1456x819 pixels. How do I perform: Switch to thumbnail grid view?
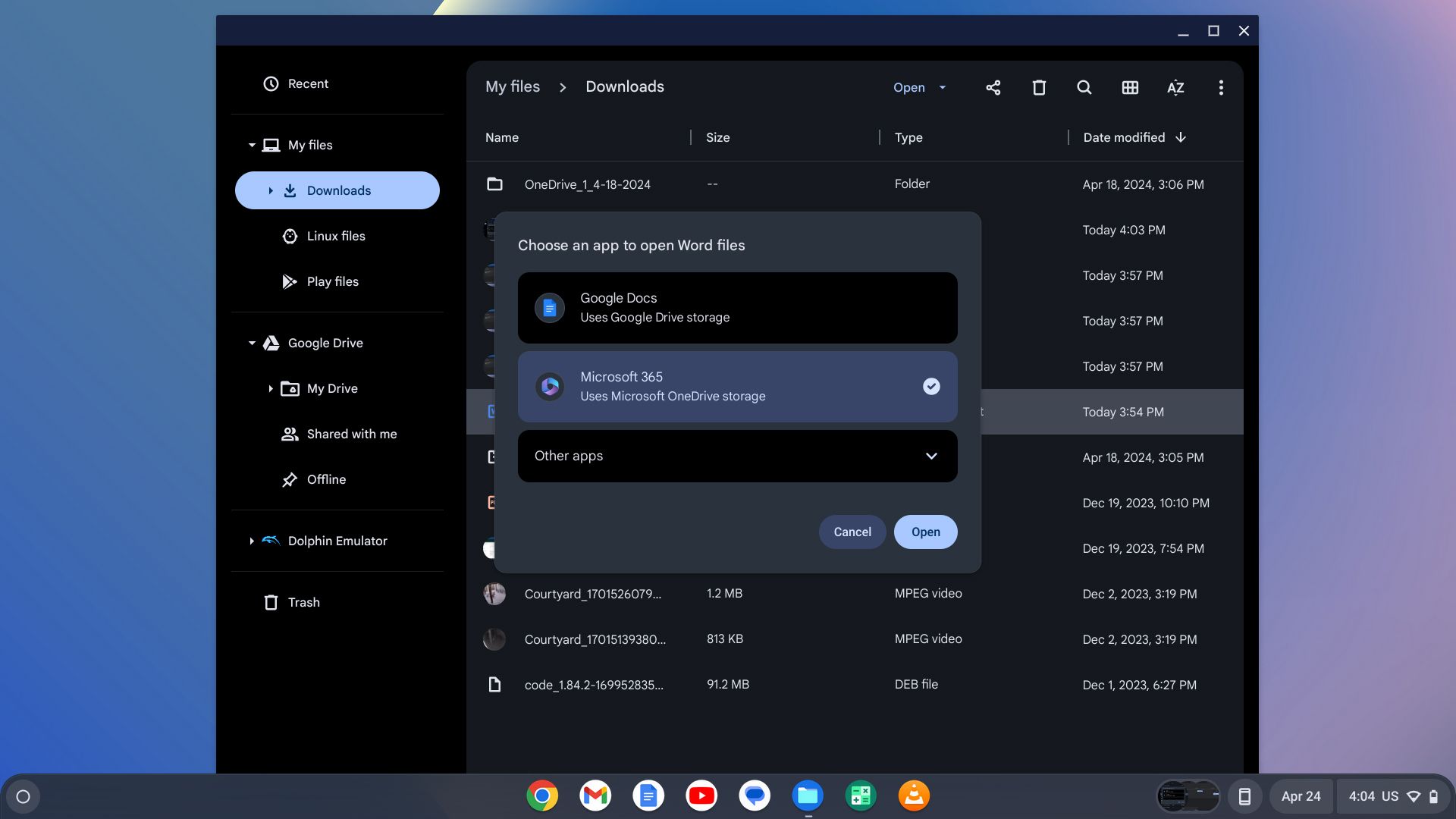[1130, 87]
